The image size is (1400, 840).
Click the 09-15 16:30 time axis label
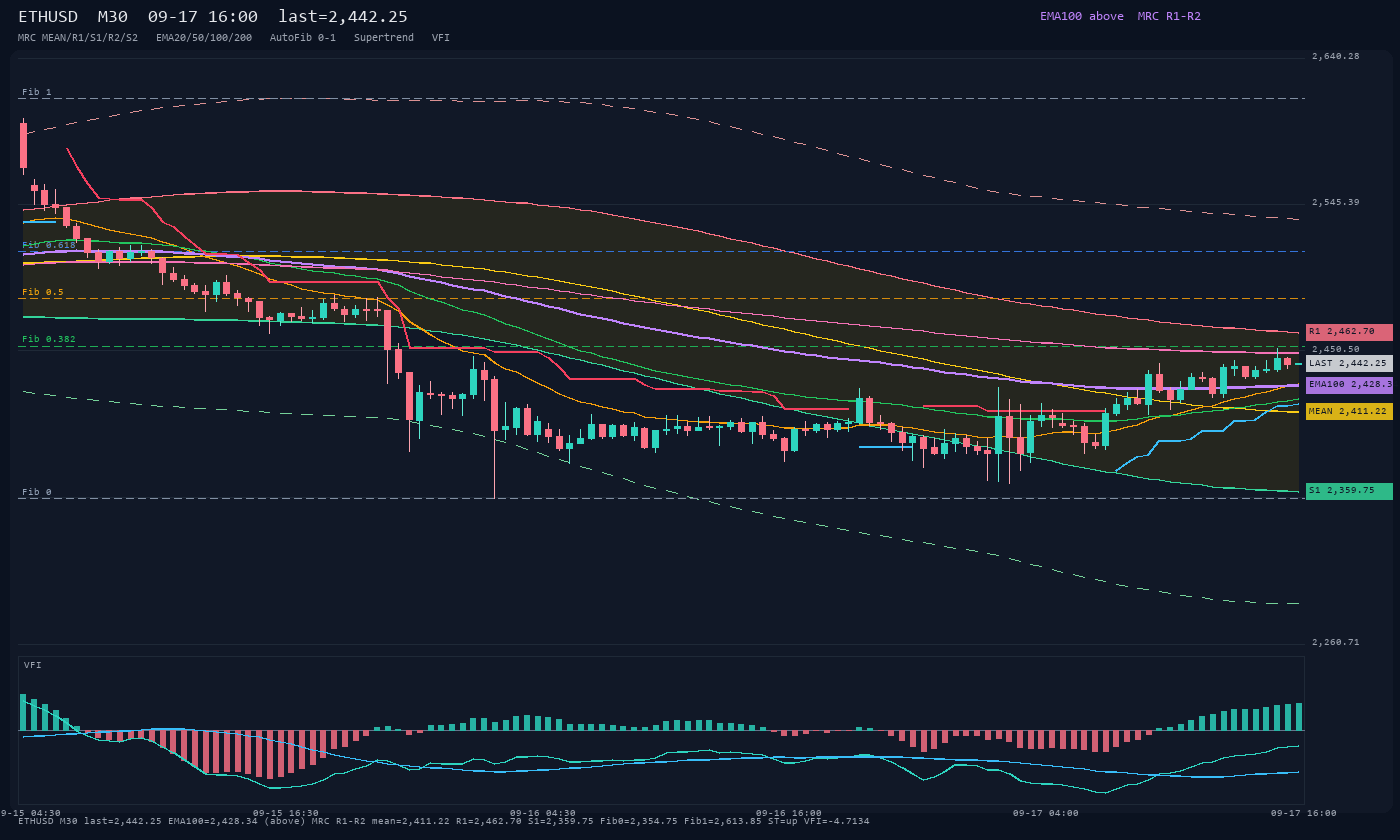[286, 813]
